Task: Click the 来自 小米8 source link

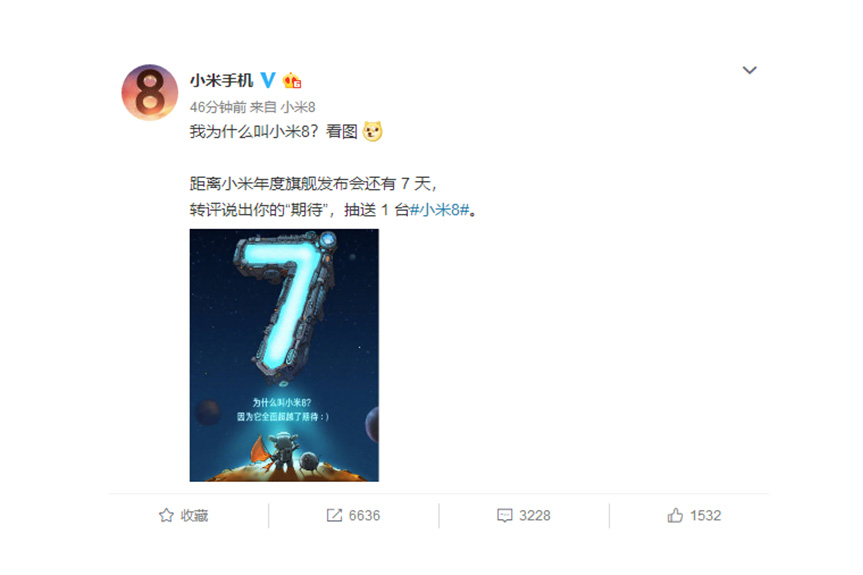Action: (x=282, y=107)
